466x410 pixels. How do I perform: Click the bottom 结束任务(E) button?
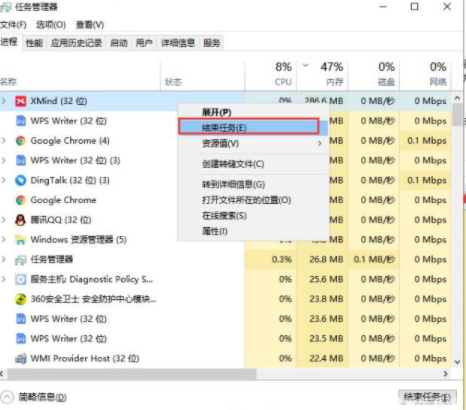point(427,397)
